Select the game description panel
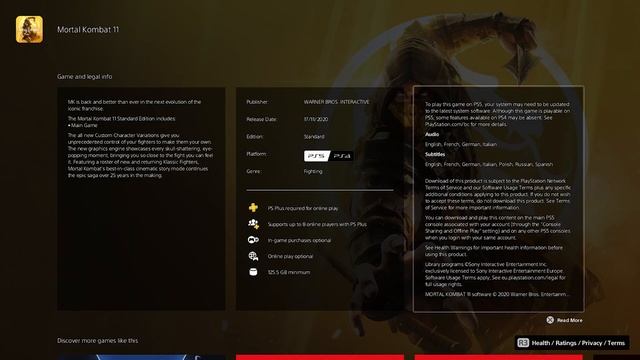Image resolution: width=640 pixels, height=360 pixels. (x=141, y=199)
